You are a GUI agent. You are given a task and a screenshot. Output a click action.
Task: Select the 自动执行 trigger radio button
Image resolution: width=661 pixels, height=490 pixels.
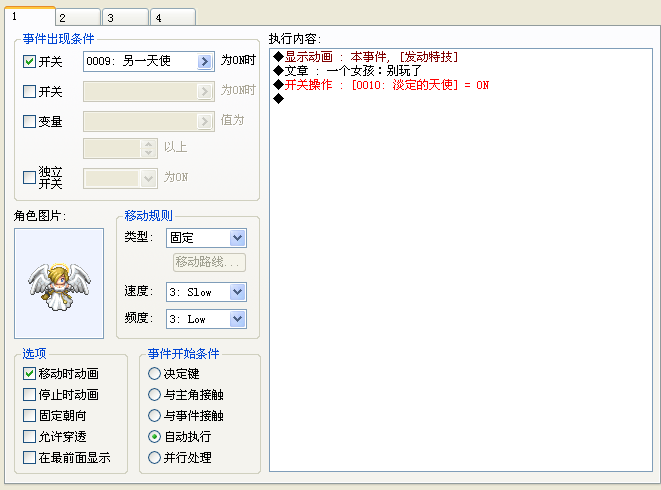point(154,436)
